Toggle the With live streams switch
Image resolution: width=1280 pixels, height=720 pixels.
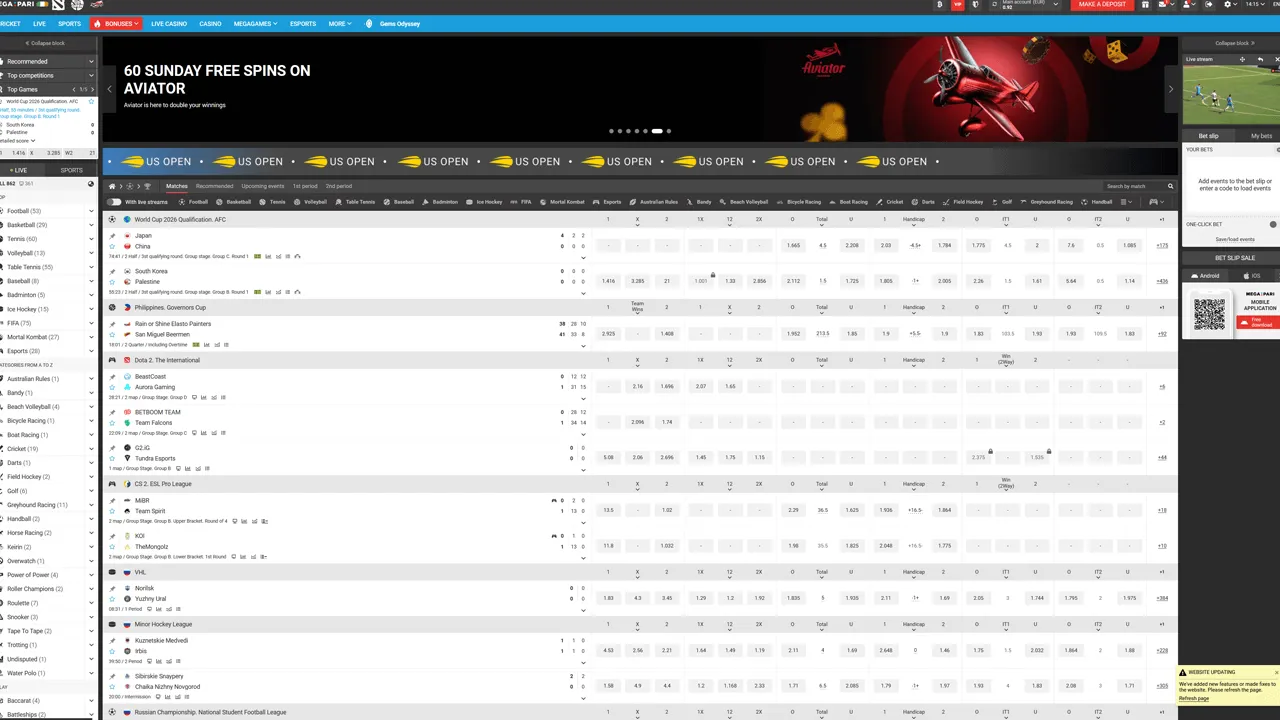tap(115, 202)
